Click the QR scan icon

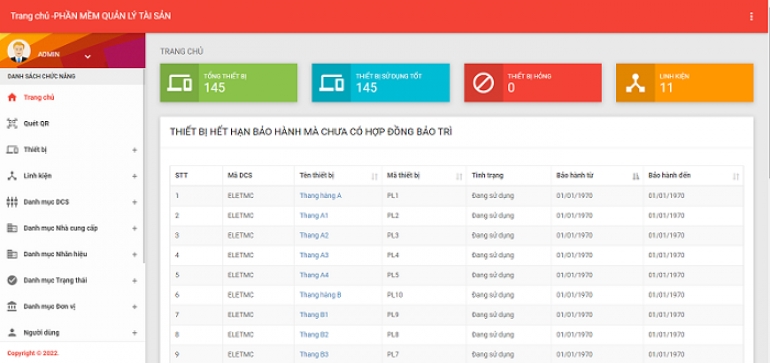[x=12, y=123]
